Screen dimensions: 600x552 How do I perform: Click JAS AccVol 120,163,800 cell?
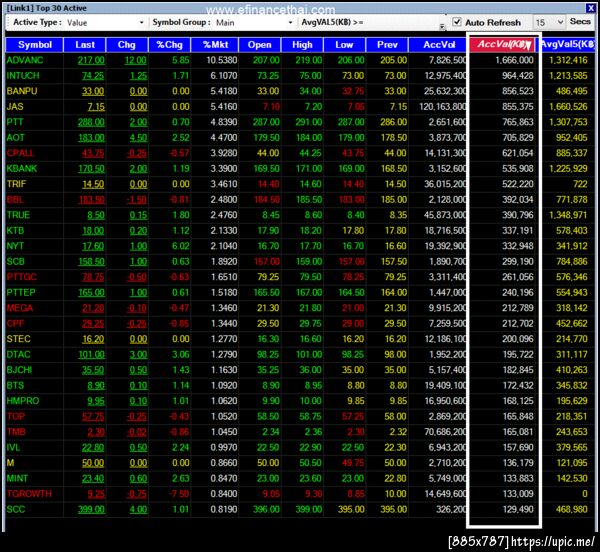point(443,106)
